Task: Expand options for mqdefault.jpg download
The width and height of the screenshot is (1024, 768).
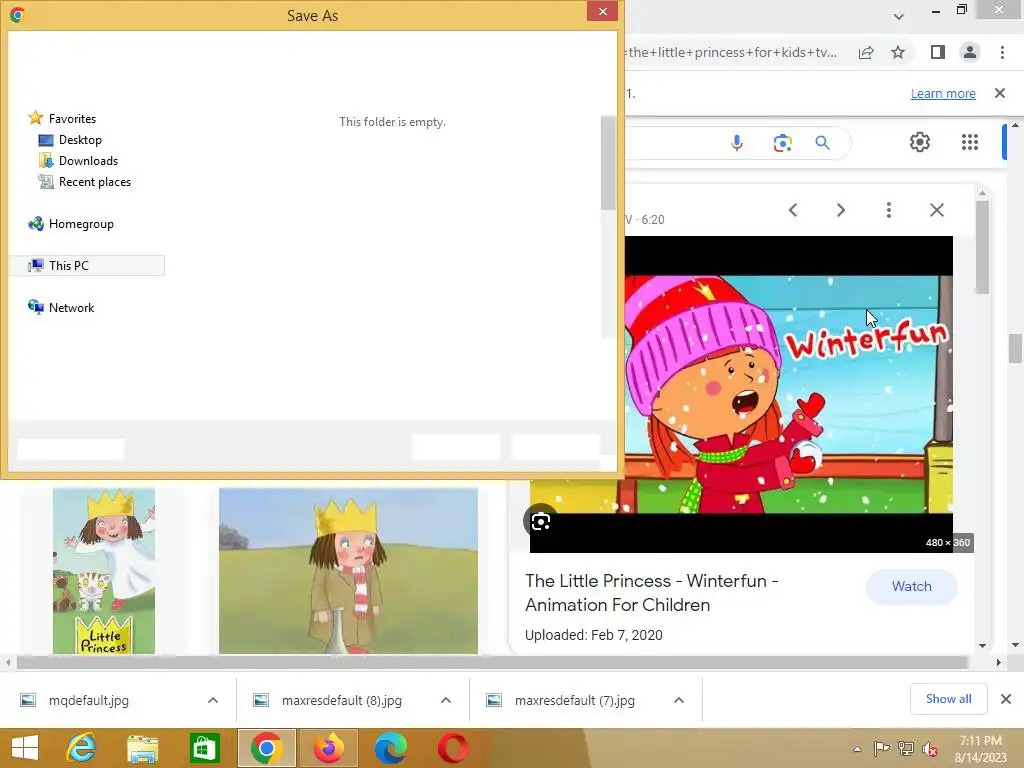Action: coord(213,700)
